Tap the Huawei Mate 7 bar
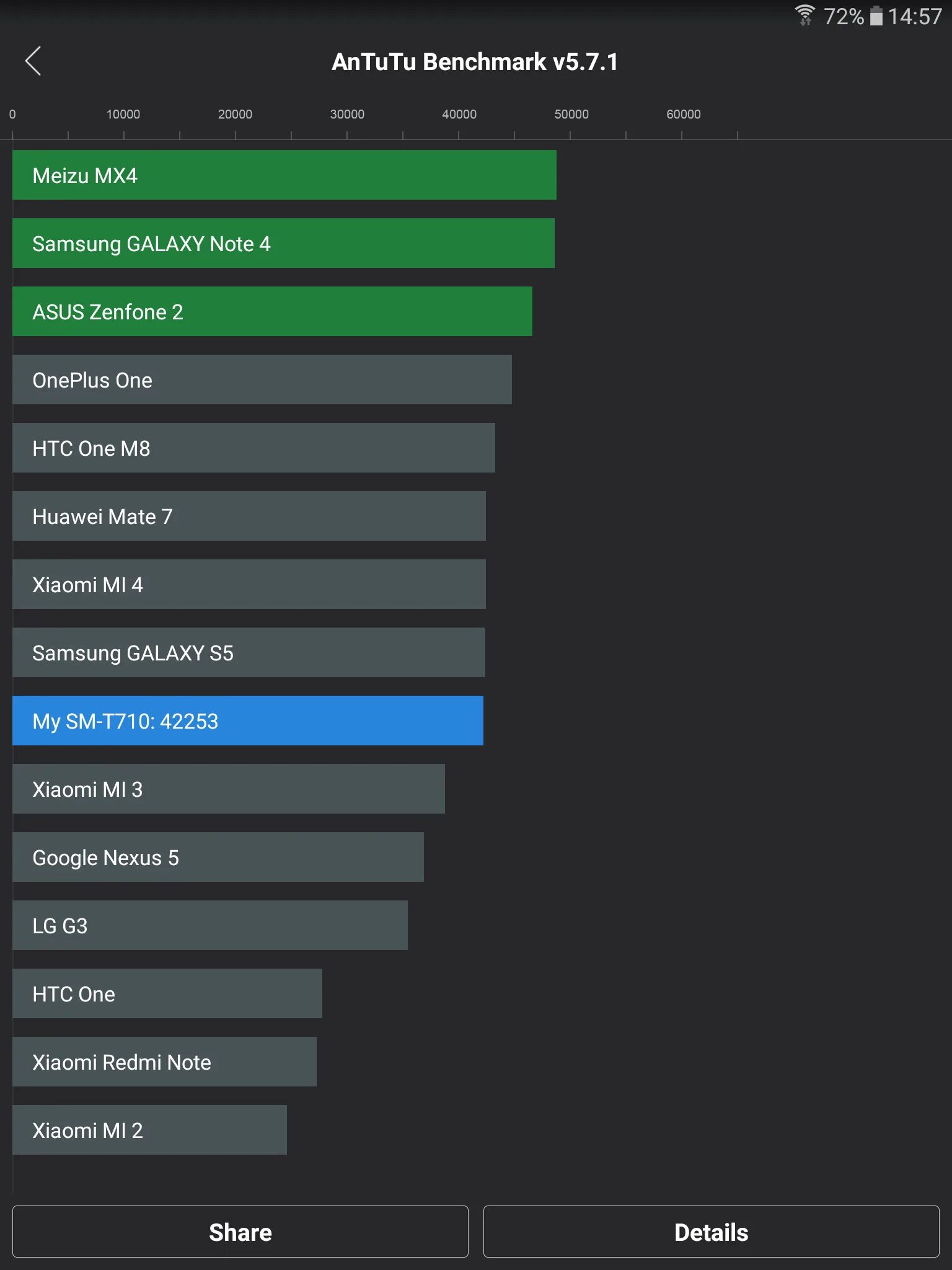Viewport: 952px width, 1270px height. 249,516
